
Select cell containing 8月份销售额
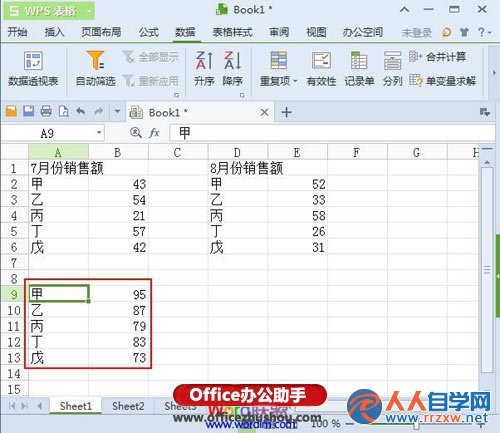click(238, 168)
